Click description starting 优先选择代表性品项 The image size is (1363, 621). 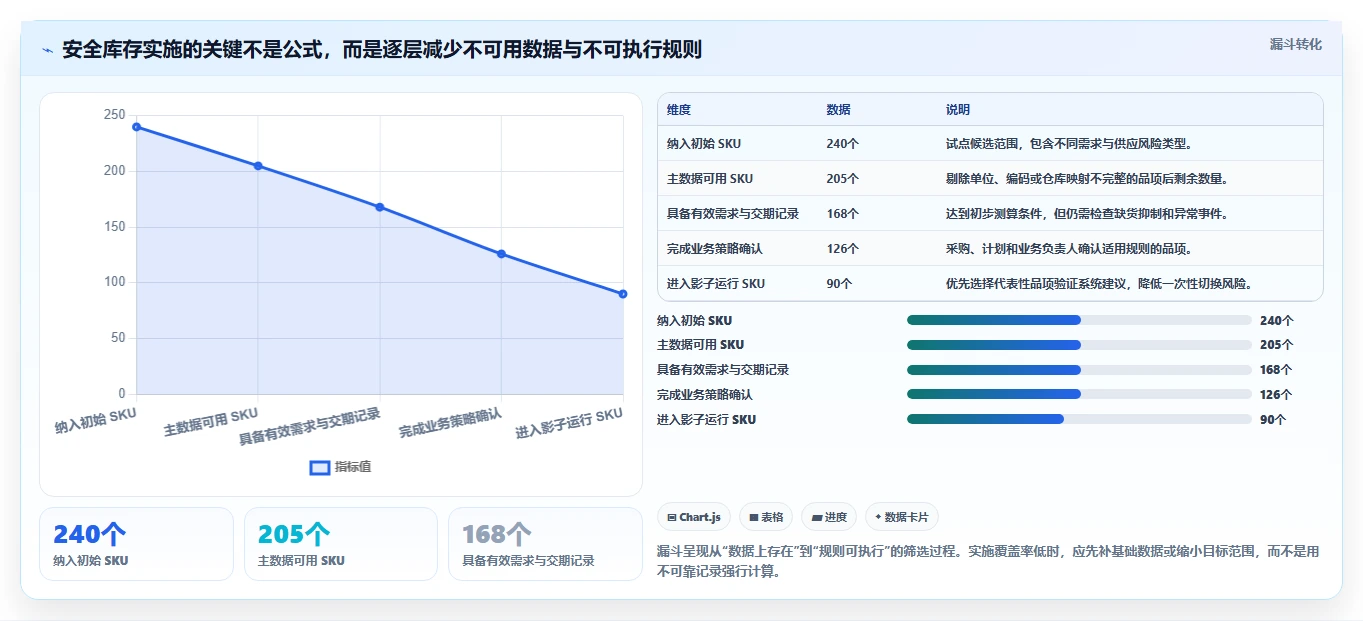1099,284
